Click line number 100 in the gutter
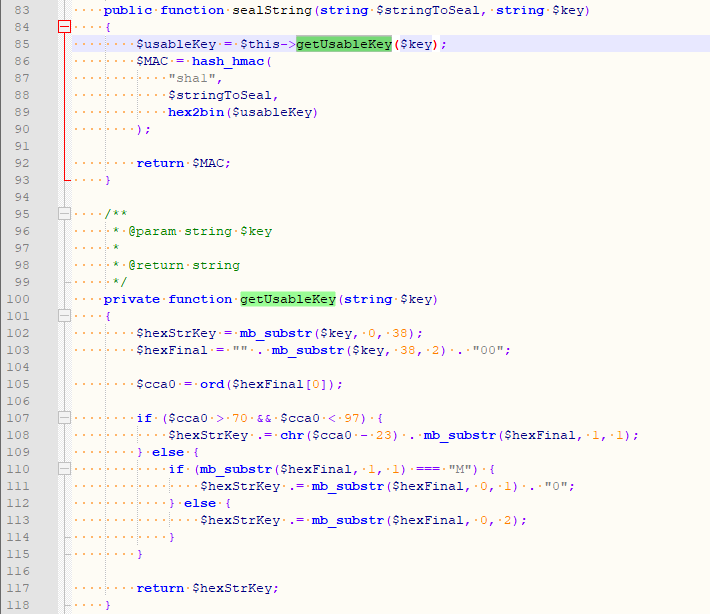The width and height of the screenshot is (710, 614). point(18,299)
